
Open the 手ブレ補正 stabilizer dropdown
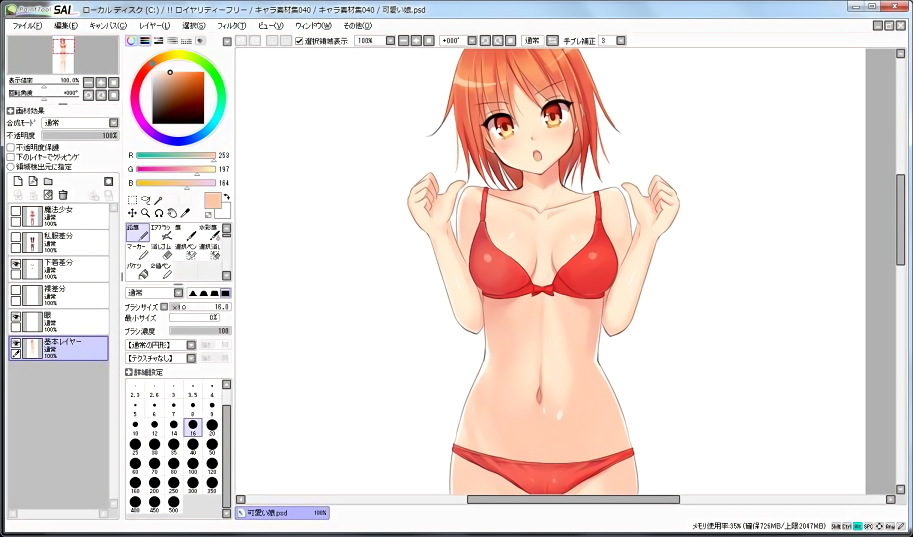click(621, 41)
